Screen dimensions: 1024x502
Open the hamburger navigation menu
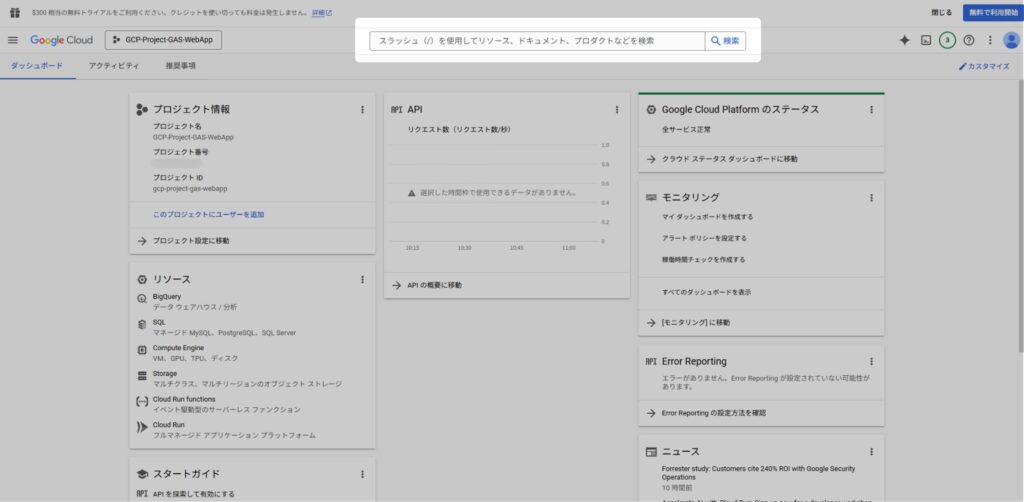click(12, 40)
